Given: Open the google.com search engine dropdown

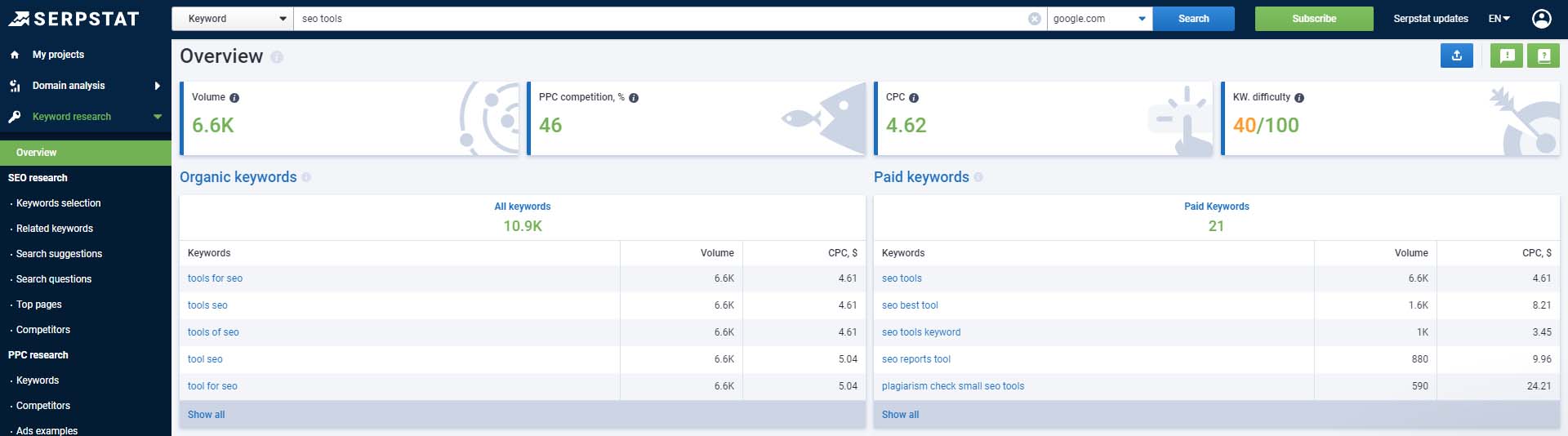Looking at the screenshot, I should pos(1099,19).
